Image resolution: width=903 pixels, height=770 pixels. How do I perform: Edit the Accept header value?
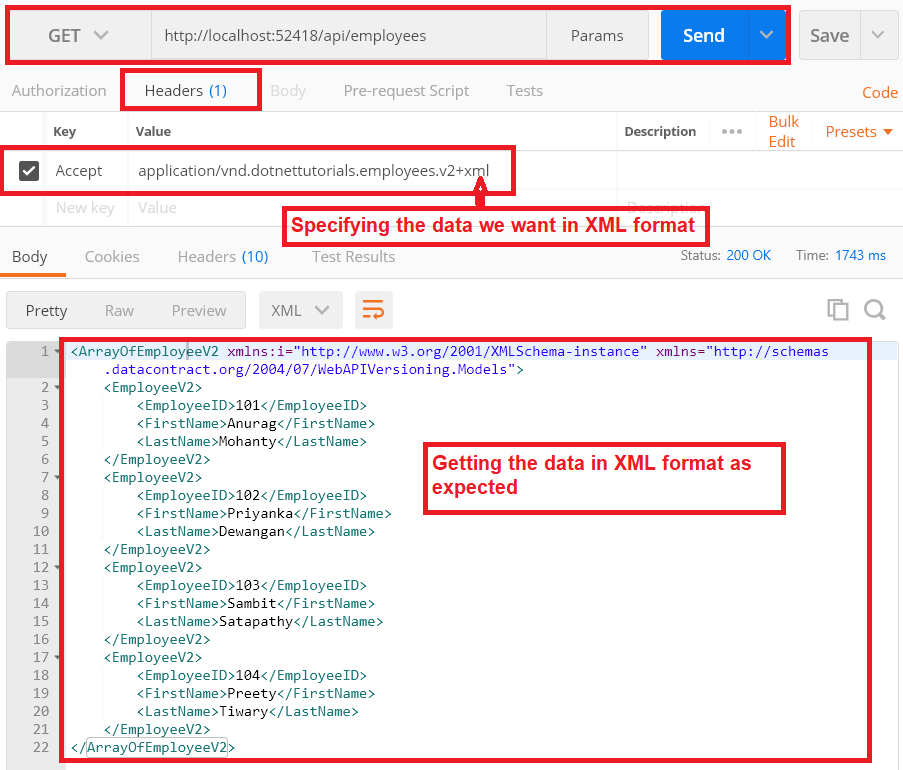click(x=314, y=171)
